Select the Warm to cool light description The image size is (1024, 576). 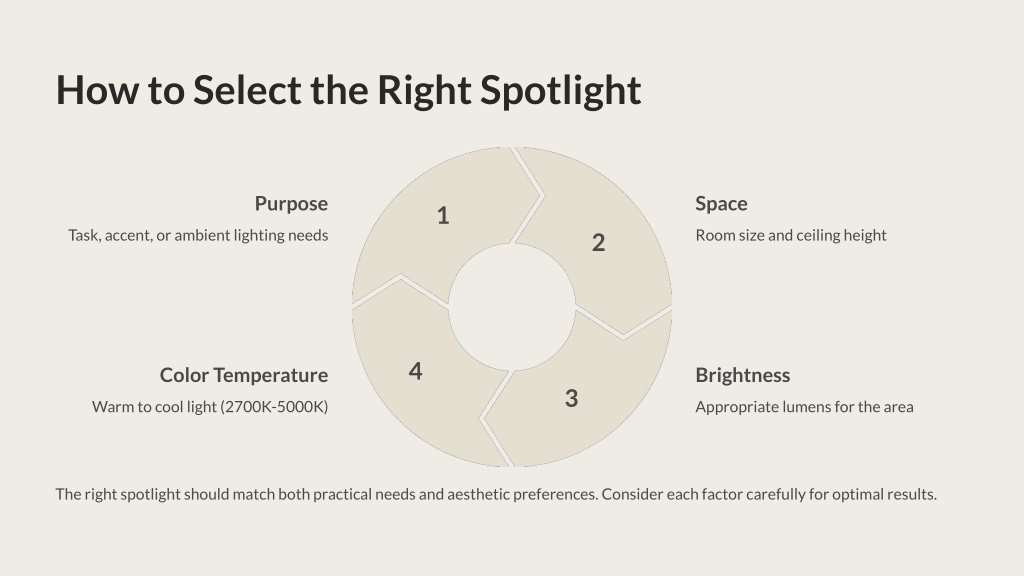(x=210, y=407)
